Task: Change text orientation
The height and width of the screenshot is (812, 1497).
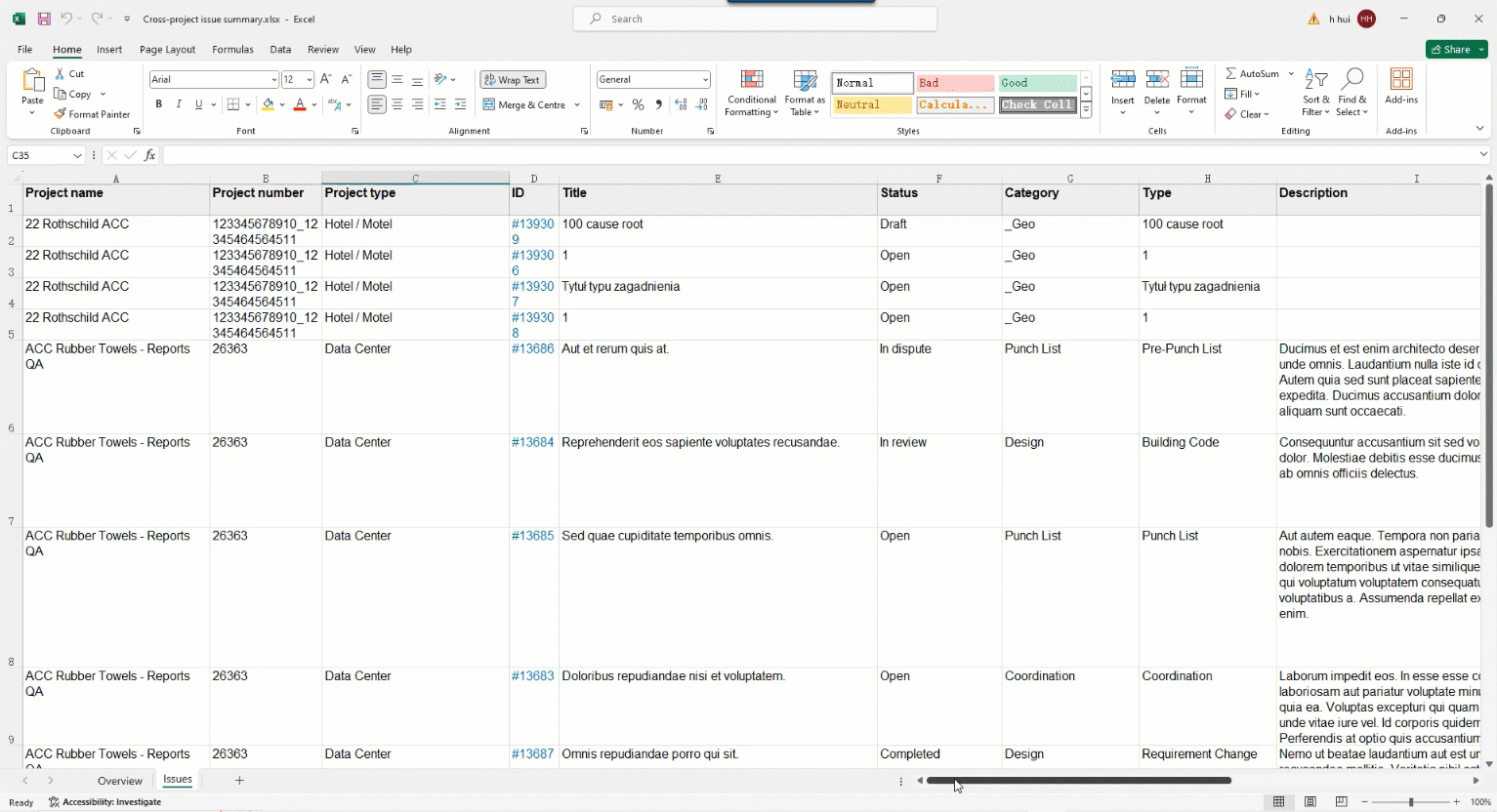Action: pos(440,79)
